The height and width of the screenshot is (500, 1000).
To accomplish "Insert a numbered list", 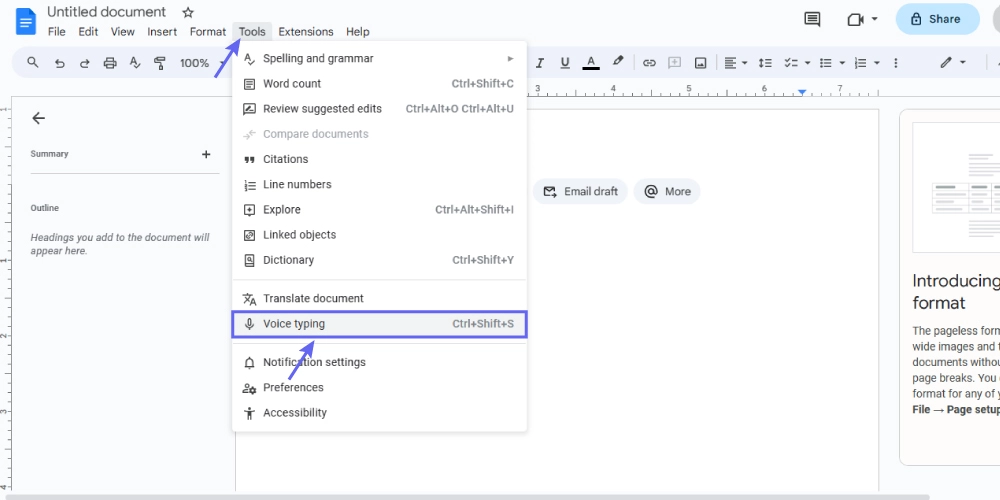I will 860,62.
